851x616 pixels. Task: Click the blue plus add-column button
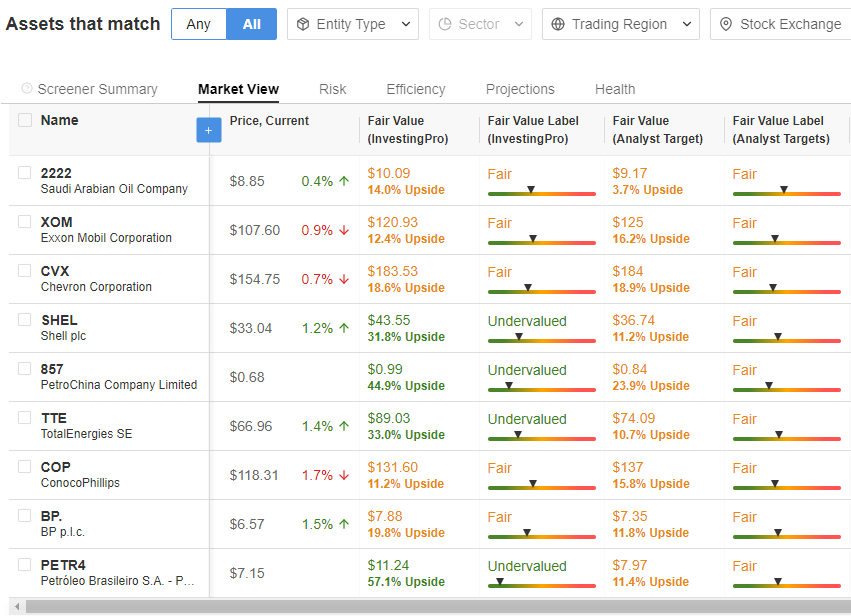click(x=208, y=130)
